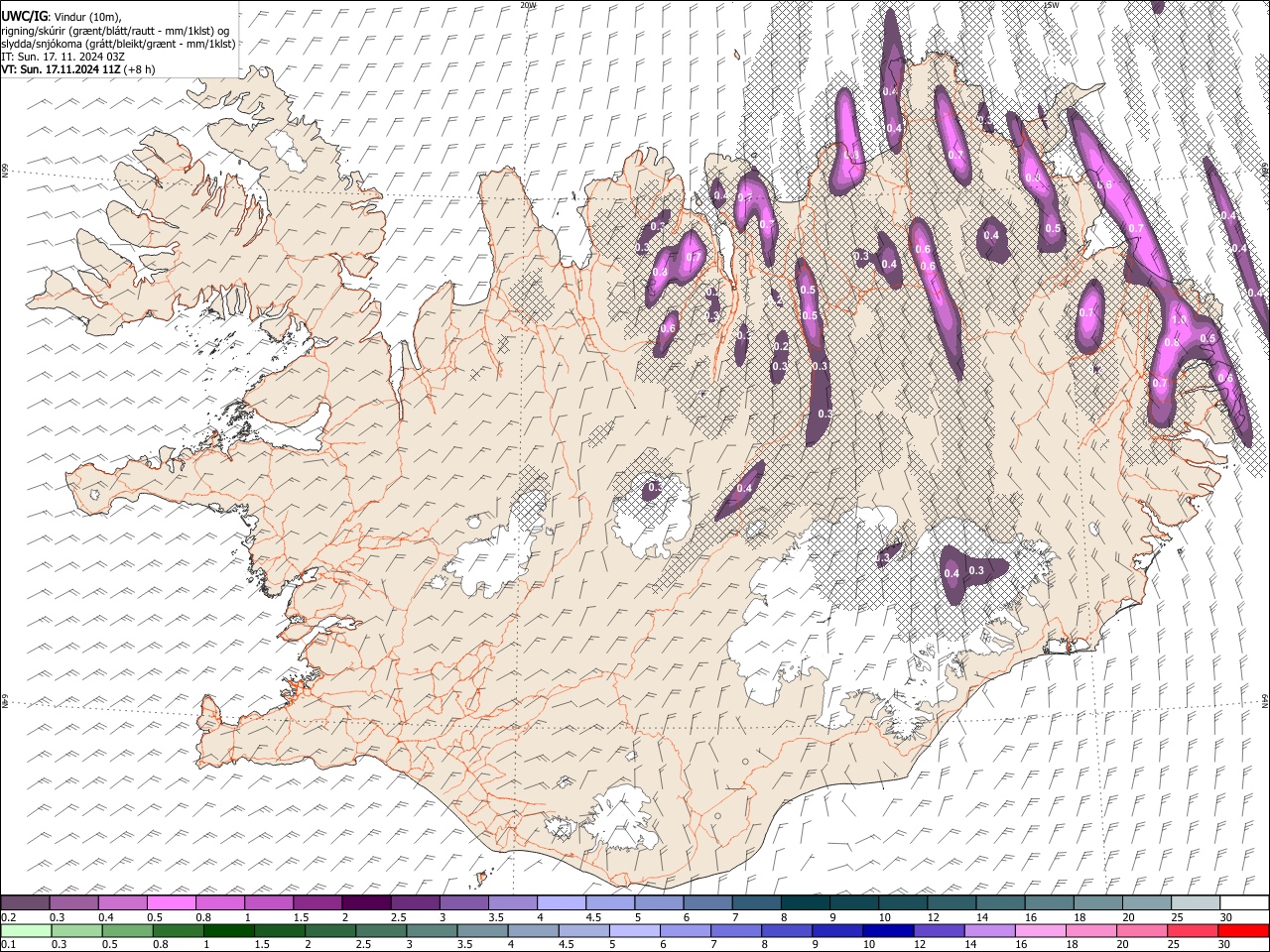Click the 20W longitude label
This screenshot has width=1270, height=952.
(x=528, y=5)
